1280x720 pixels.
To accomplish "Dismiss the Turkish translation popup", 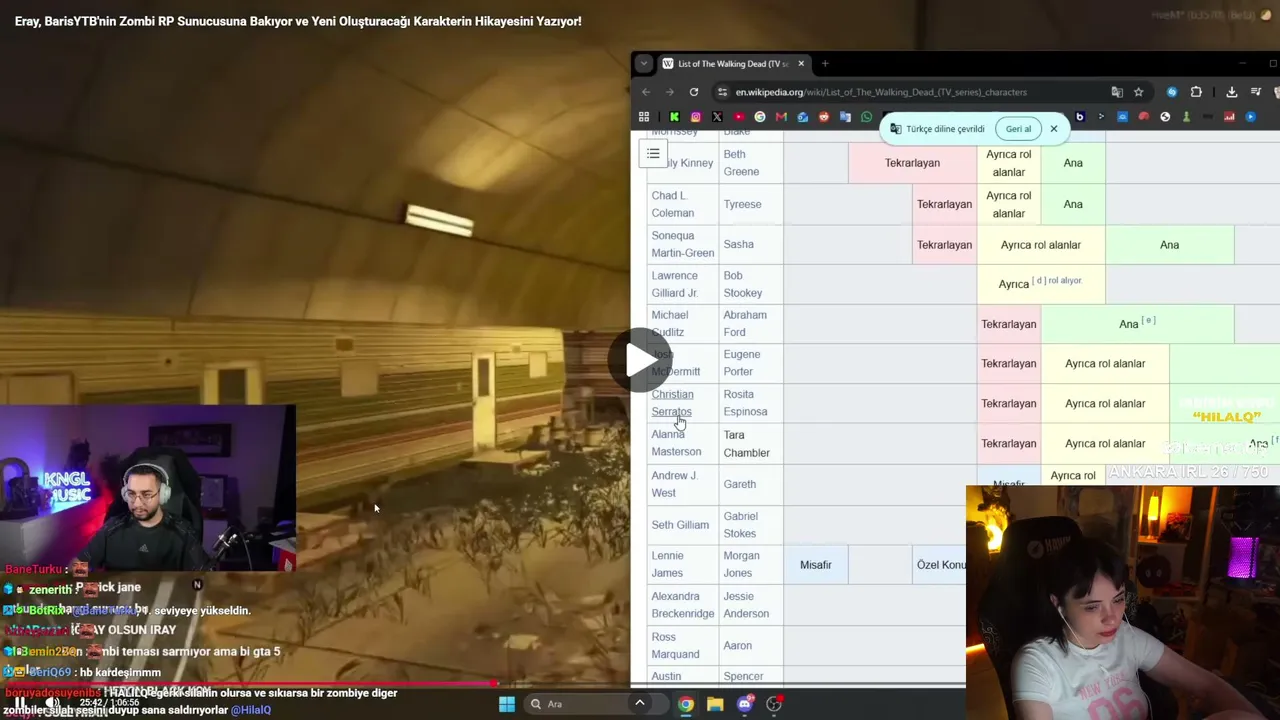I will pos(1054,129).
